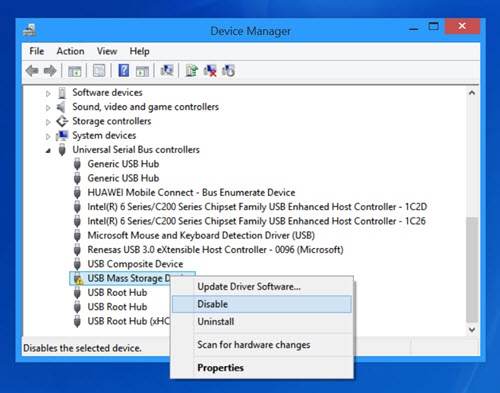Click the Device Manager title bar icon
This screenshot has width=500, height=393.
(x=29, y=30)
